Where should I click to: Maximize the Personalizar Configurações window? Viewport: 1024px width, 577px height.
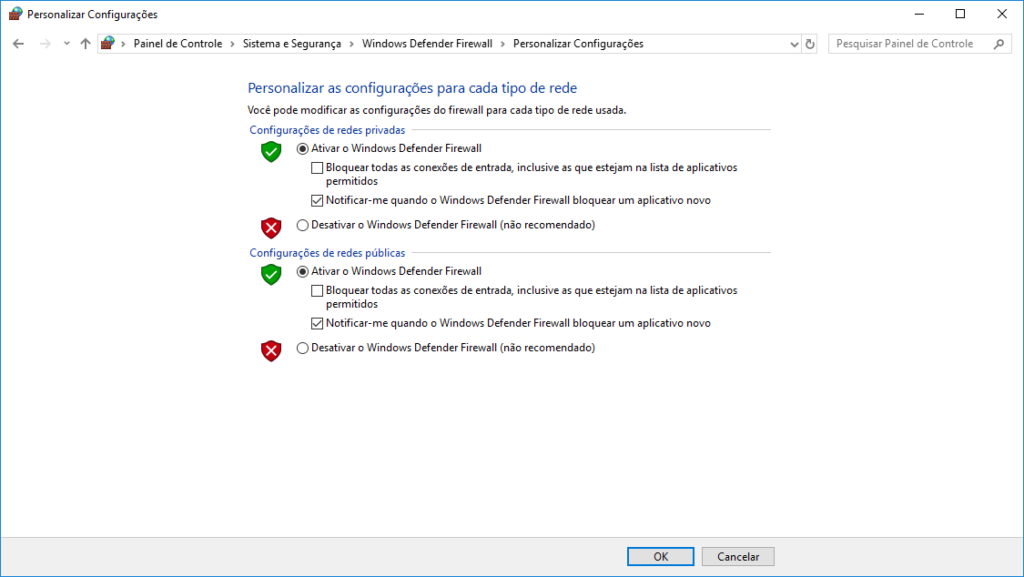point(960,14)
